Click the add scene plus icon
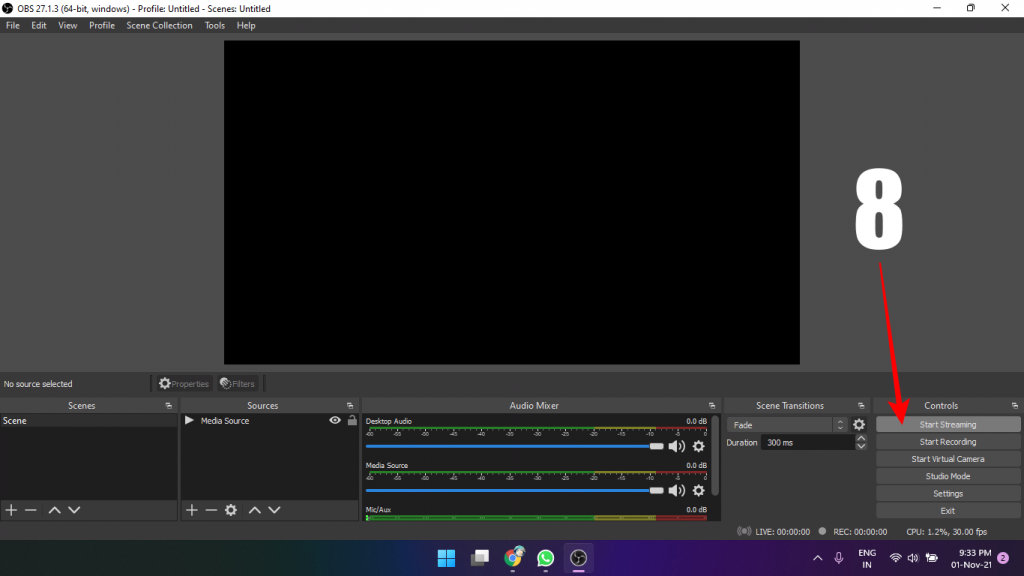Screen dimensions: 1024x576 pyautogui.click(x=11, y=510)
